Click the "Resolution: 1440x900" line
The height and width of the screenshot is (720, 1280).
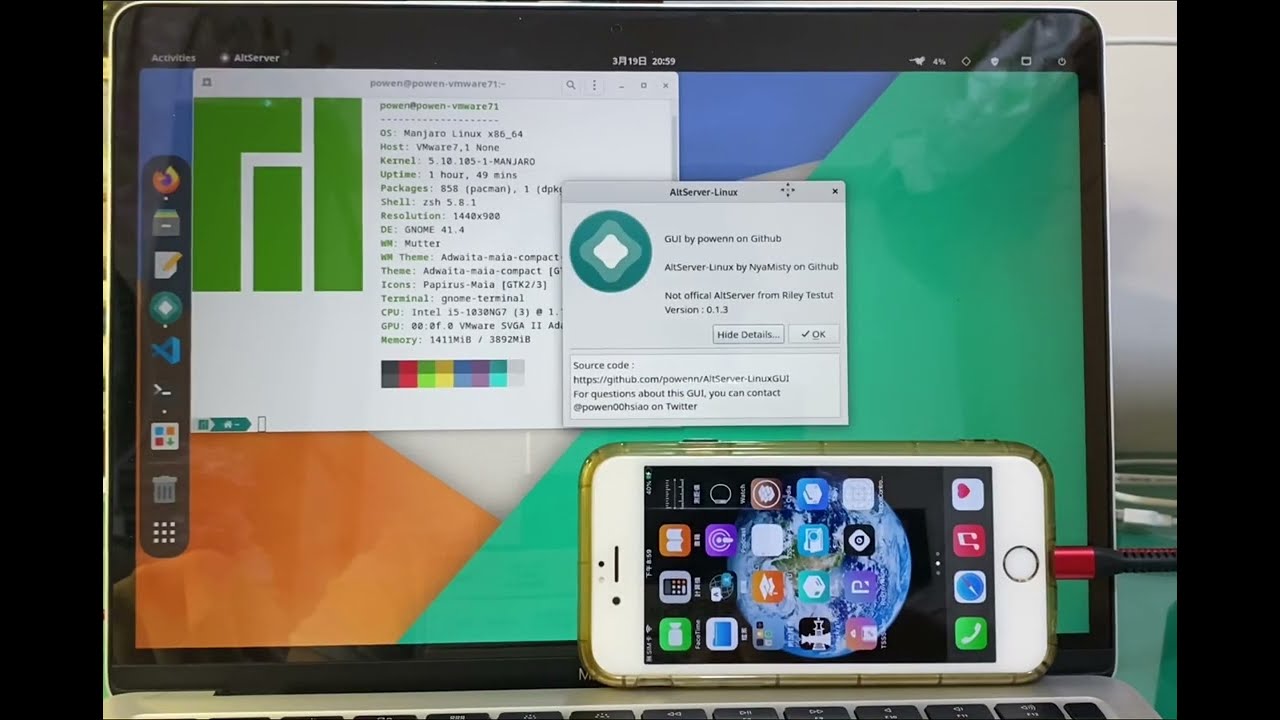point(440,216)
